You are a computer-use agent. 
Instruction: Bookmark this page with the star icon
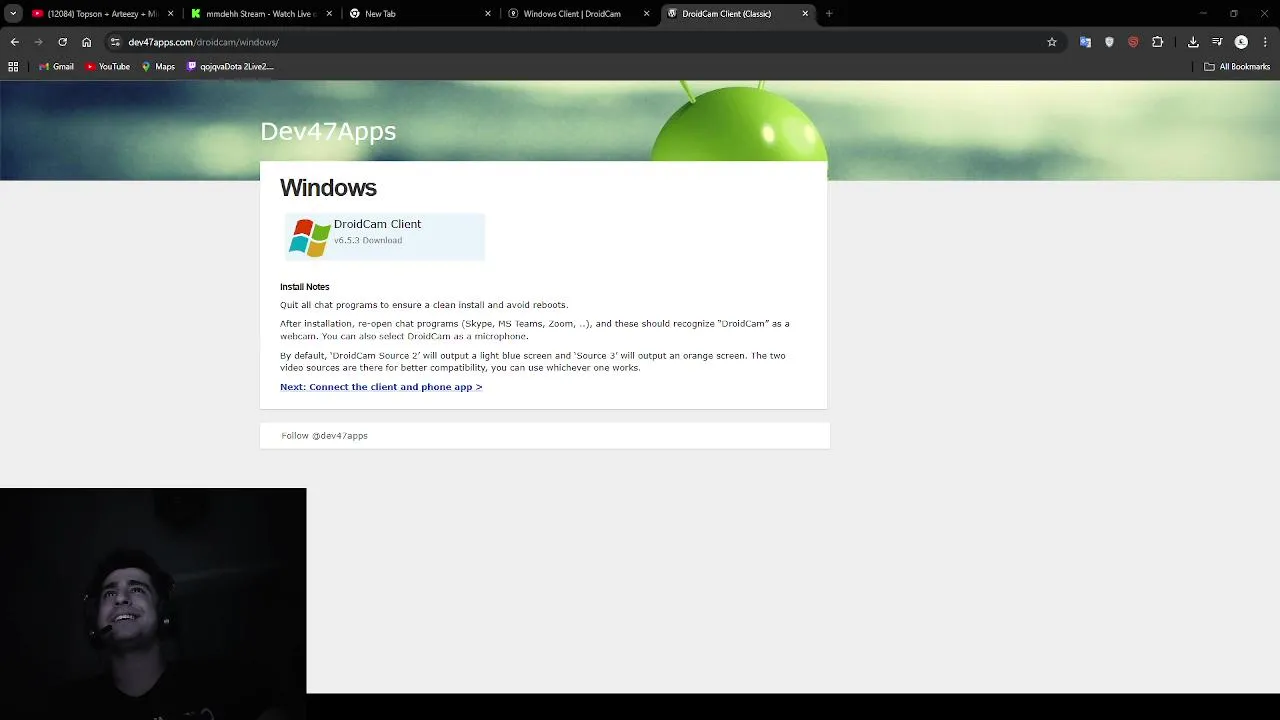coord(1052,42)
